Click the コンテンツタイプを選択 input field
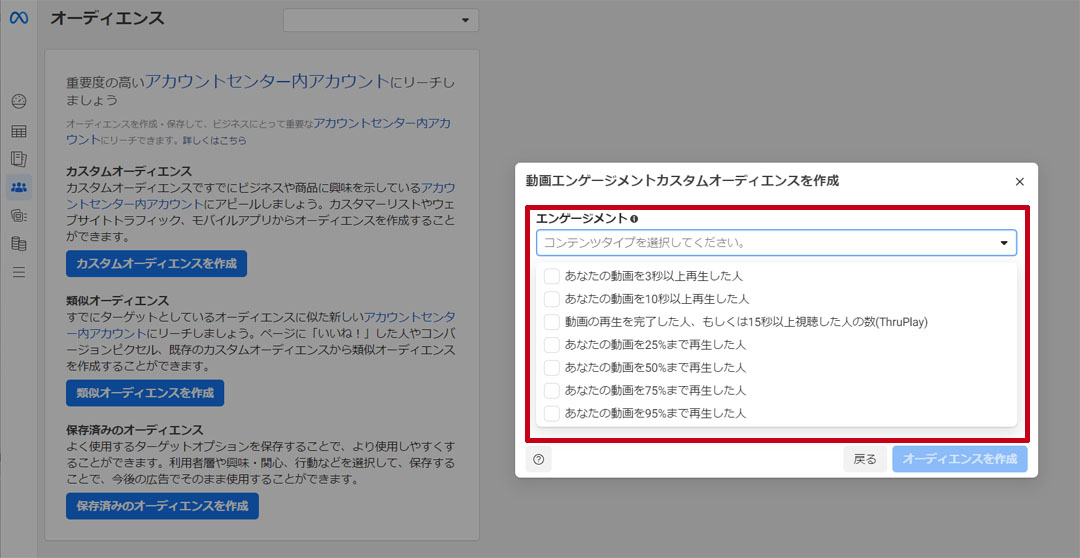1080x558 pixels. pyautogui.click(x=760, y=243)
